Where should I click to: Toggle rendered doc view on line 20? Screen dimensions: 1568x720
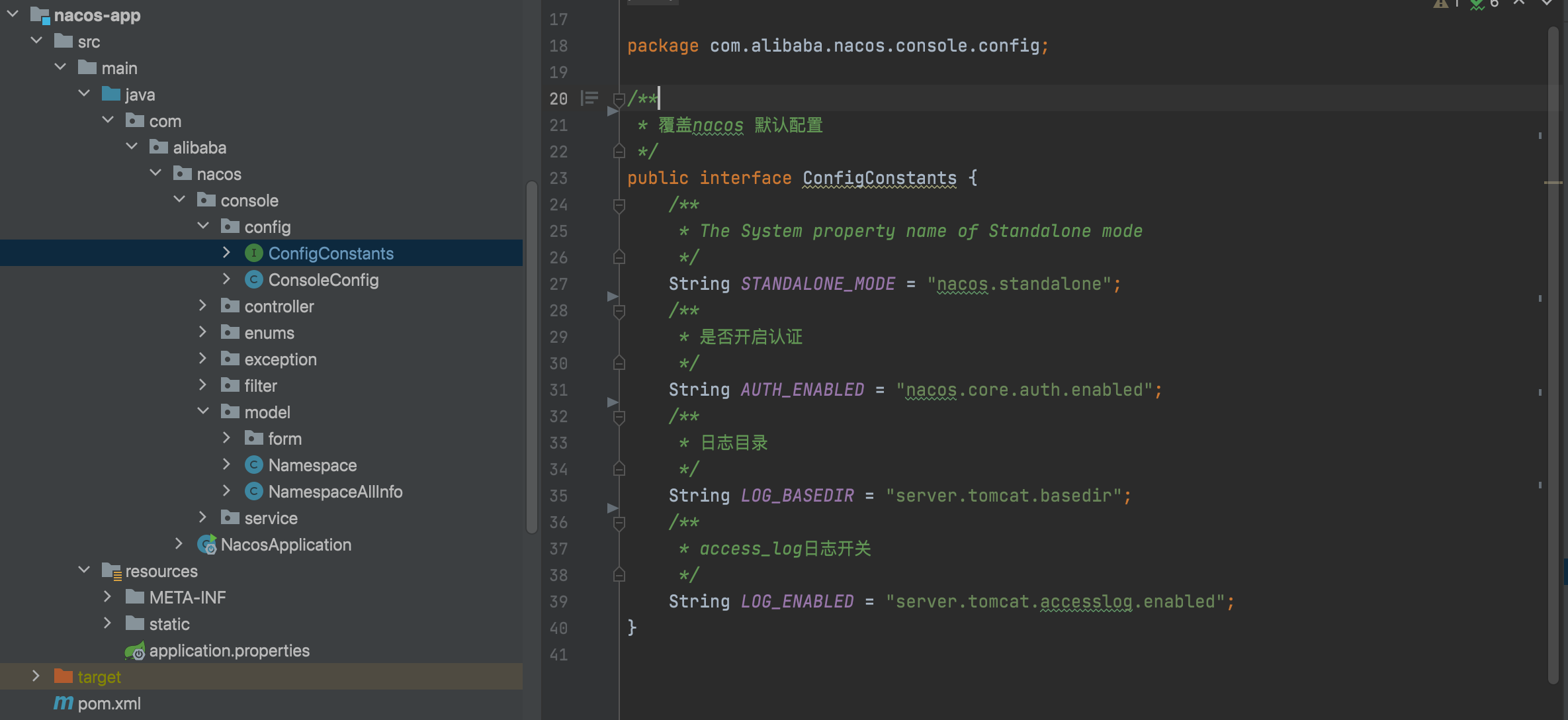[x=589, y=99]
